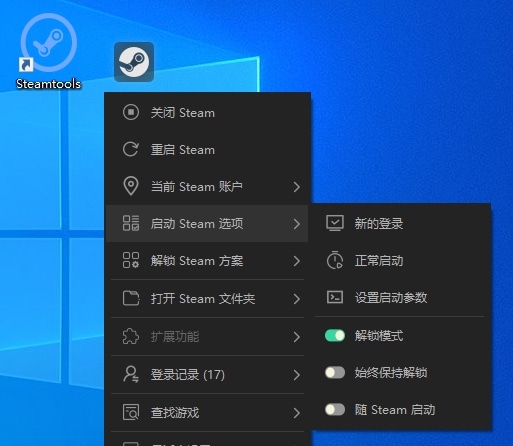Click the stop icon beside 关闭 Steam
Viewport: 513px width, 446px height.
click(x=131, y=112)
